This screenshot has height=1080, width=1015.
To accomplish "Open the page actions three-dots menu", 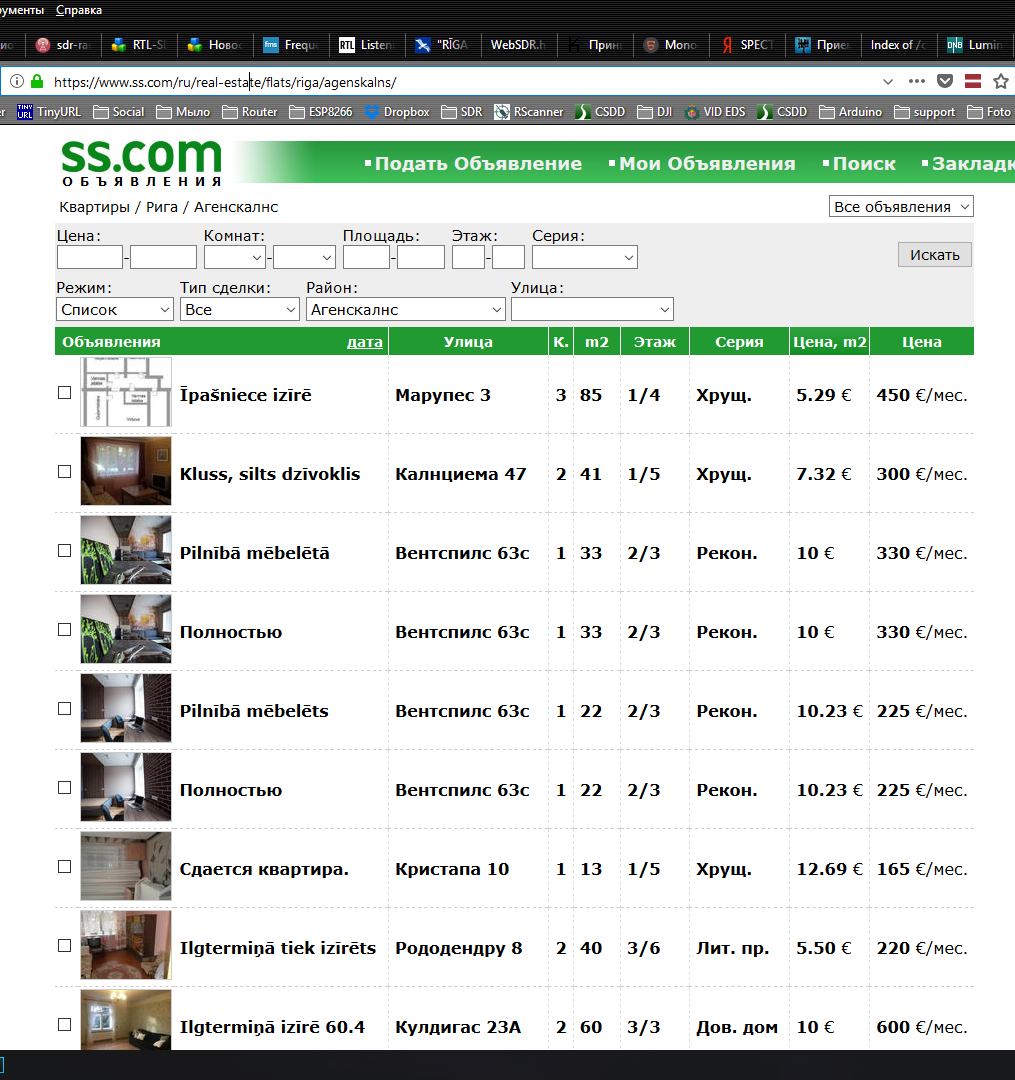I will click(917, 81).
